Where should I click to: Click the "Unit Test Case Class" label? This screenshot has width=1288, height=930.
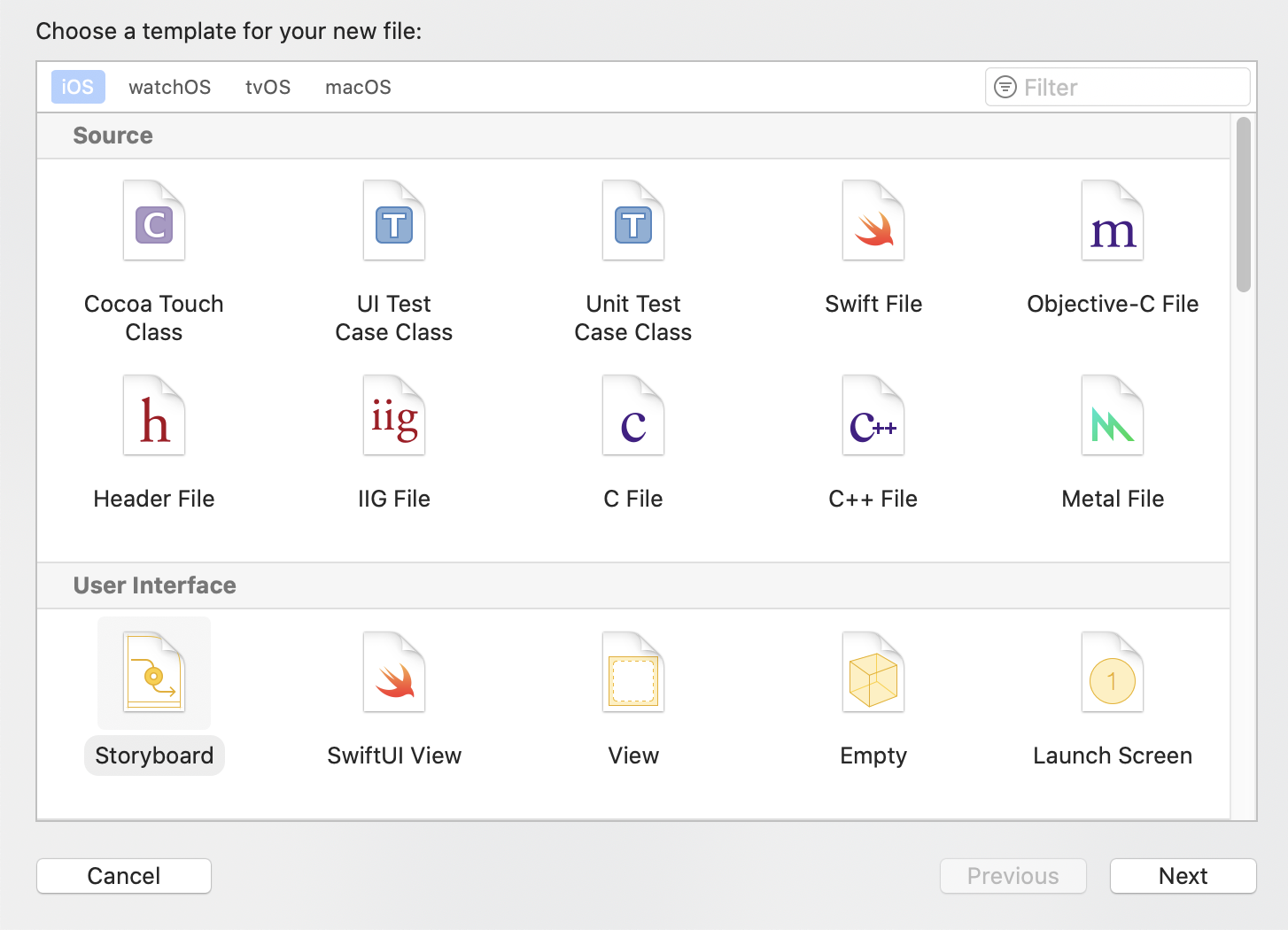(633, 318)
